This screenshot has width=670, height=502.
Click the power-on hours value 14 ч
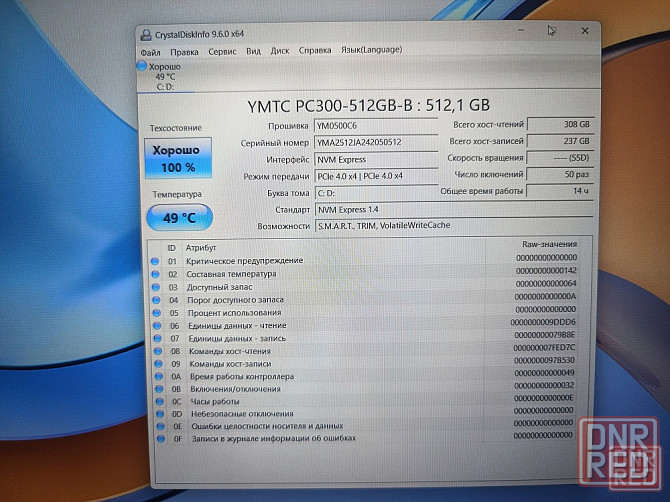[560, 191]
